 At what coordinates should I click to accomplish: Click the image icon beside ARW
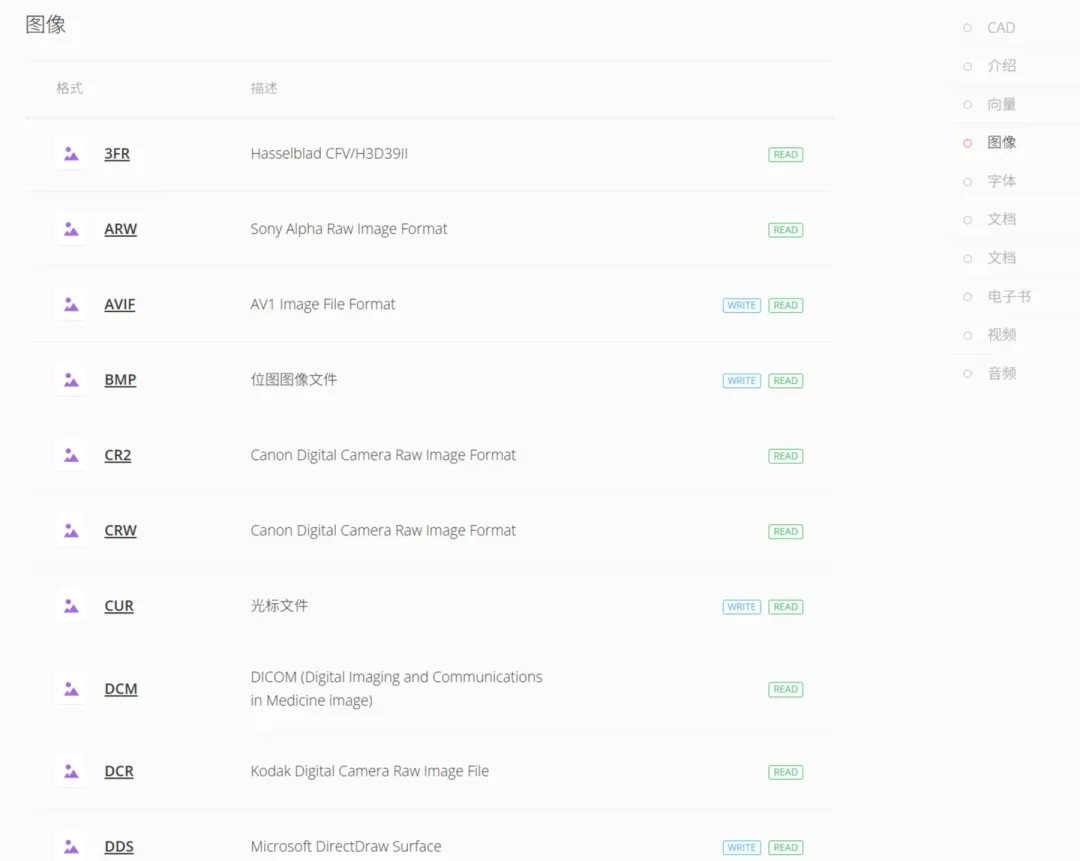point(71,229)
